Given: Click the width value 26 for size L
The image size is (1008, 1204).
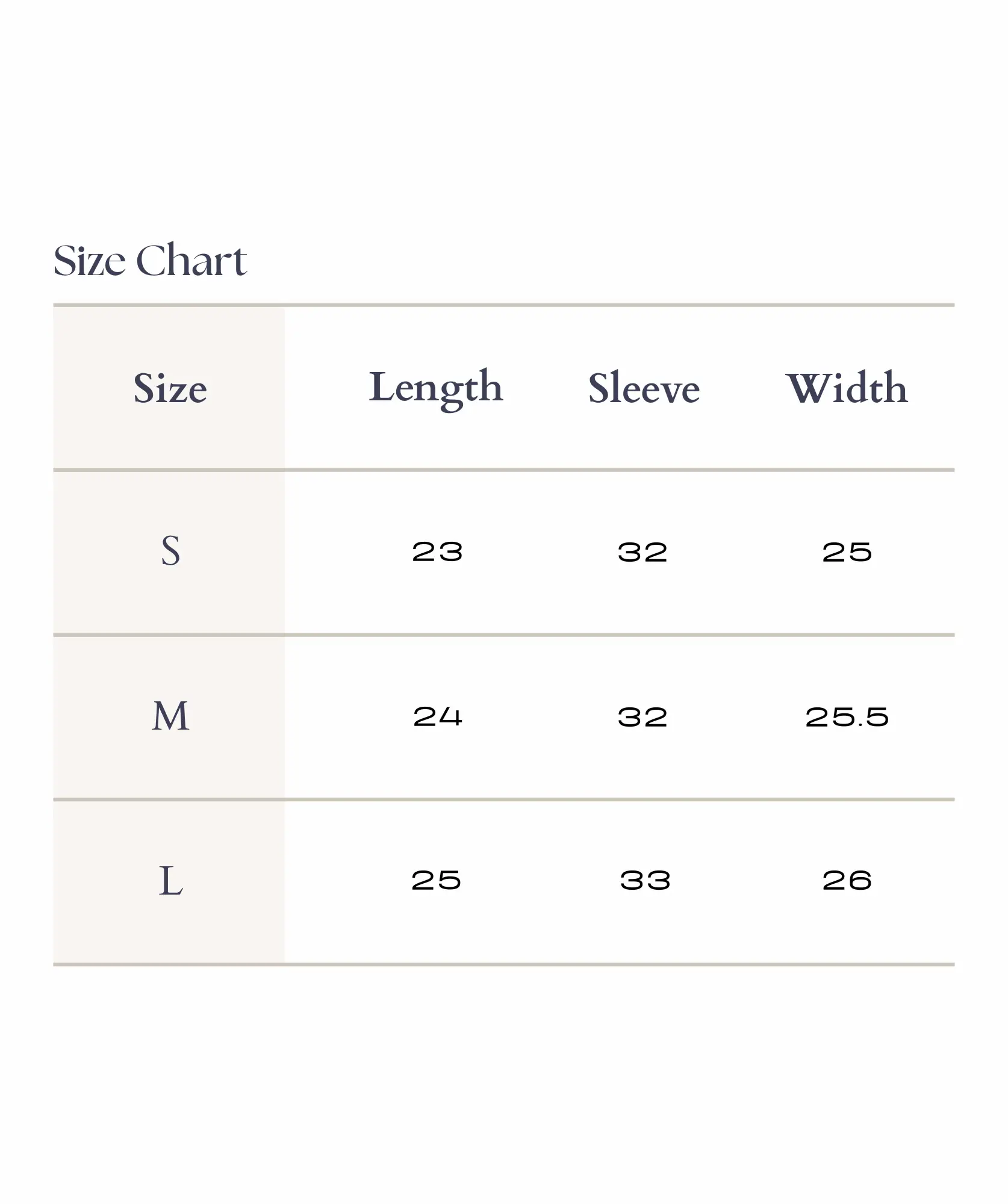Looking at the screenshot, I should (x=847, y=881).
